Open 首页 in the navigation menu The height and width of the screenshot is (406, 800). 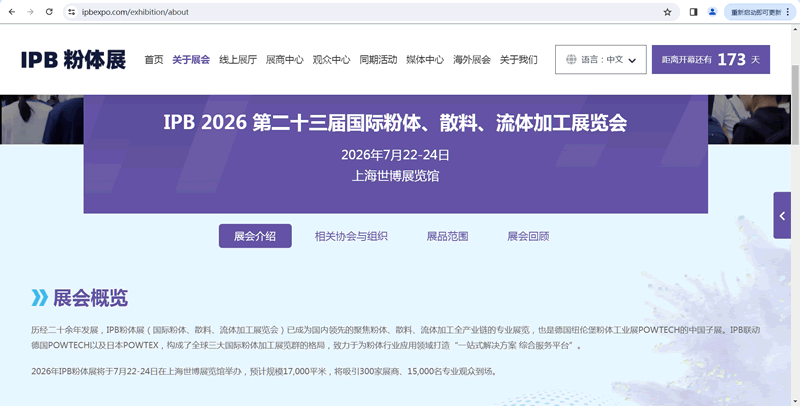point(153,59)
